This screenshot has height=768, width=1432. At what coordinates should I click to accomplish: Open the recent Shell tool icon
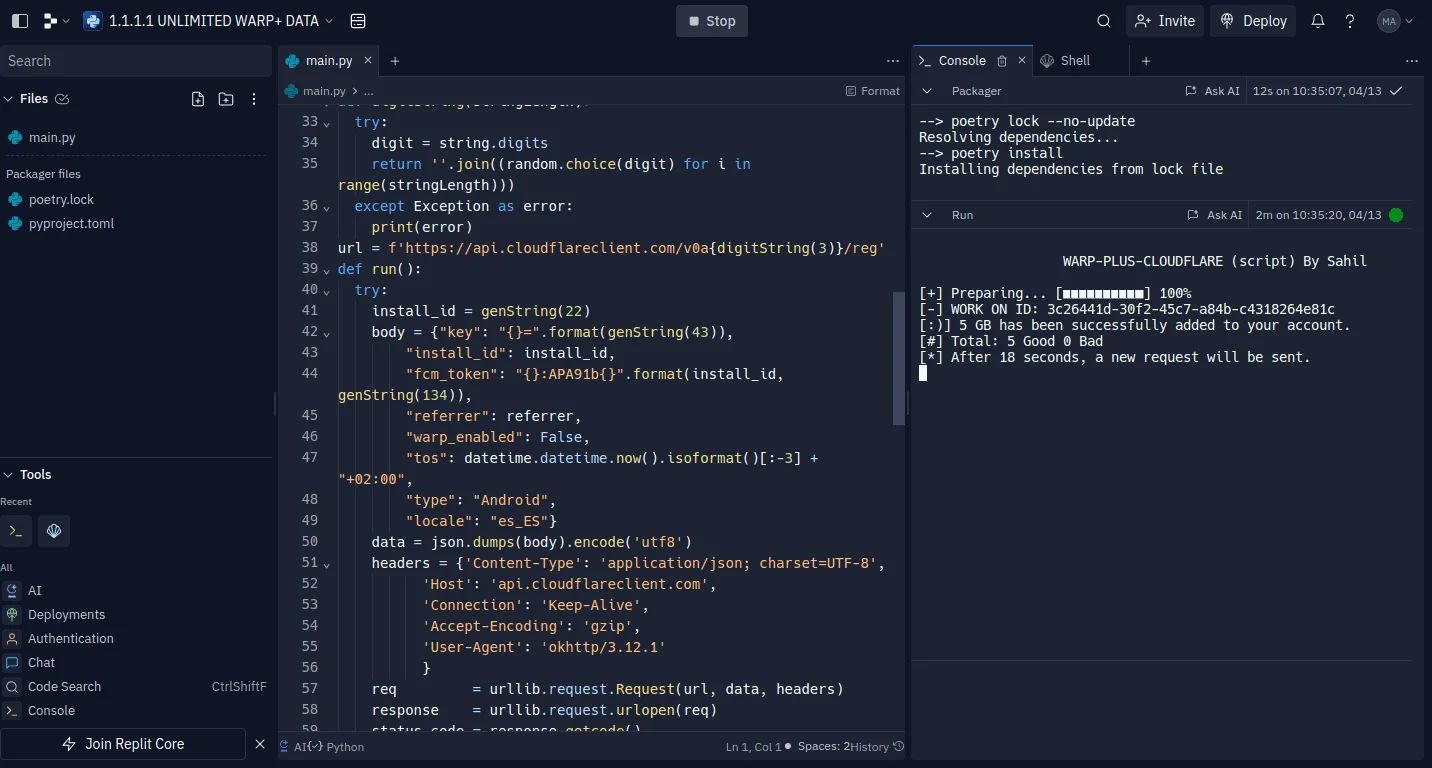click(54, 531)
